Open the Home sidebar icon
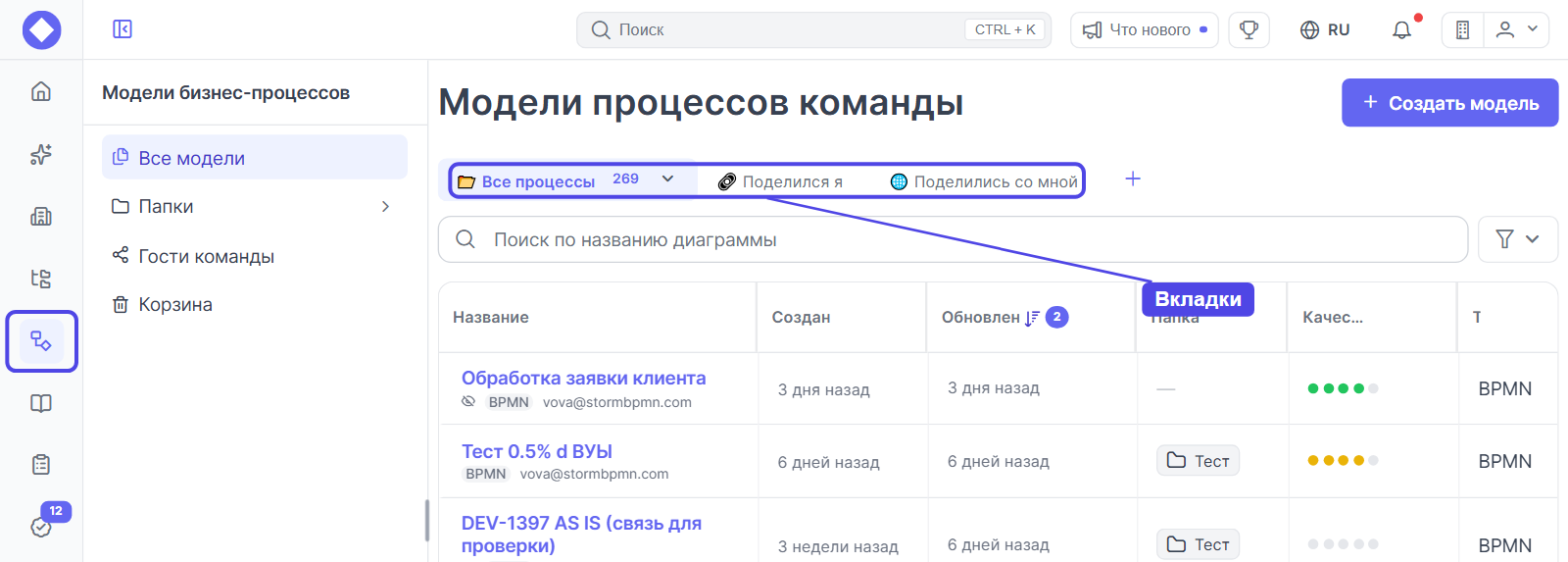1568x562 pixels. tap(41, 91)
